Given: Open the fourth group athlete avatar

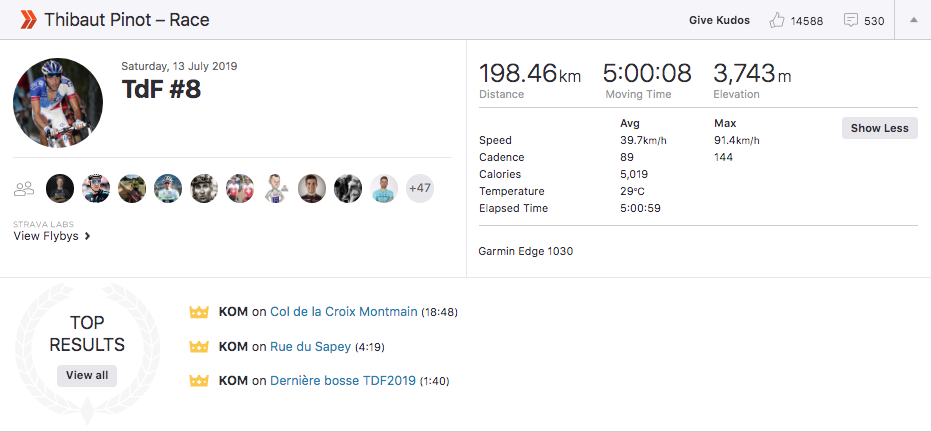Looking at the screenshot, I should 168,189.
